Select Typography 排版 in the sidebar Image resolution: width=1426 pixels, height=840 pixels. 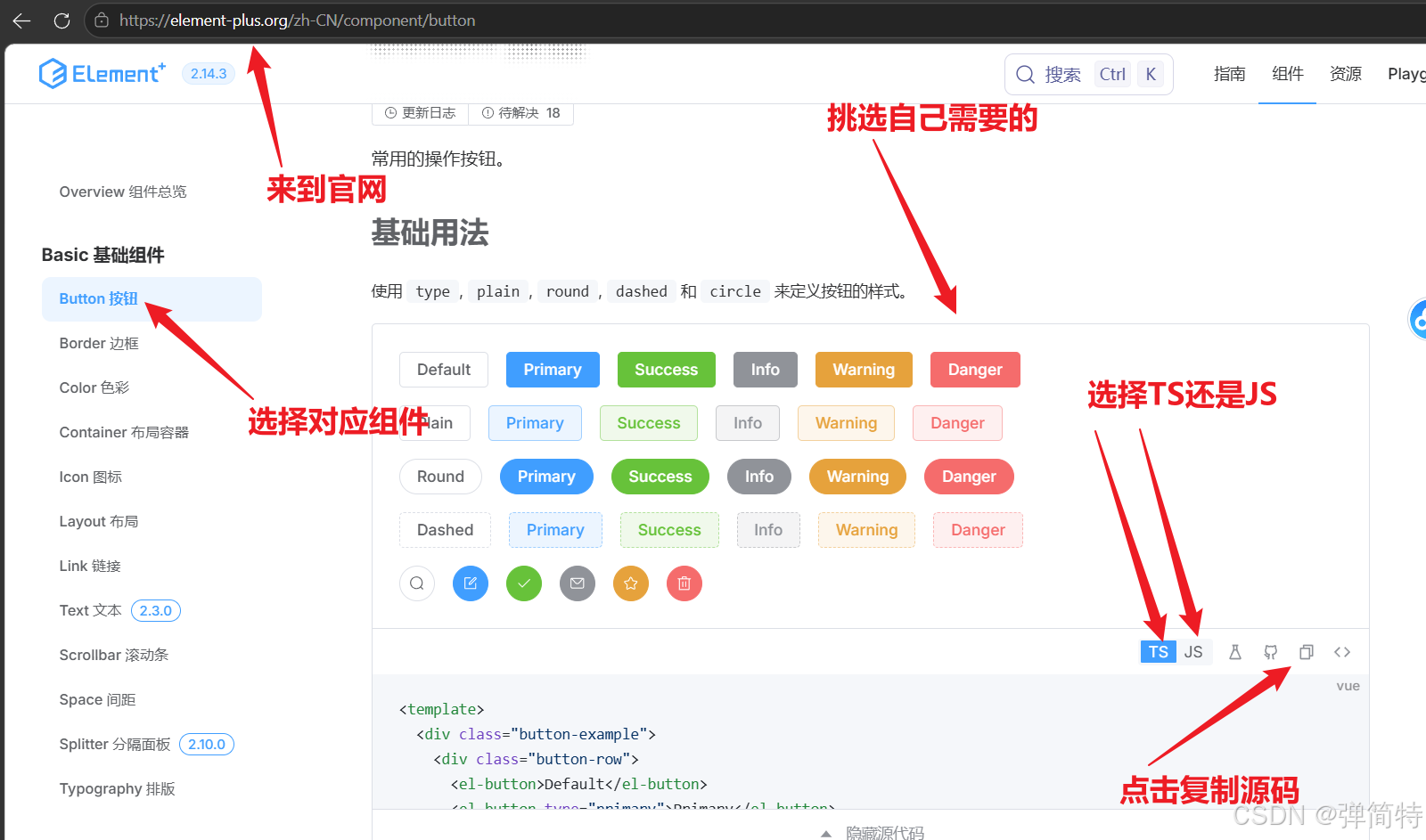(118, 788)
